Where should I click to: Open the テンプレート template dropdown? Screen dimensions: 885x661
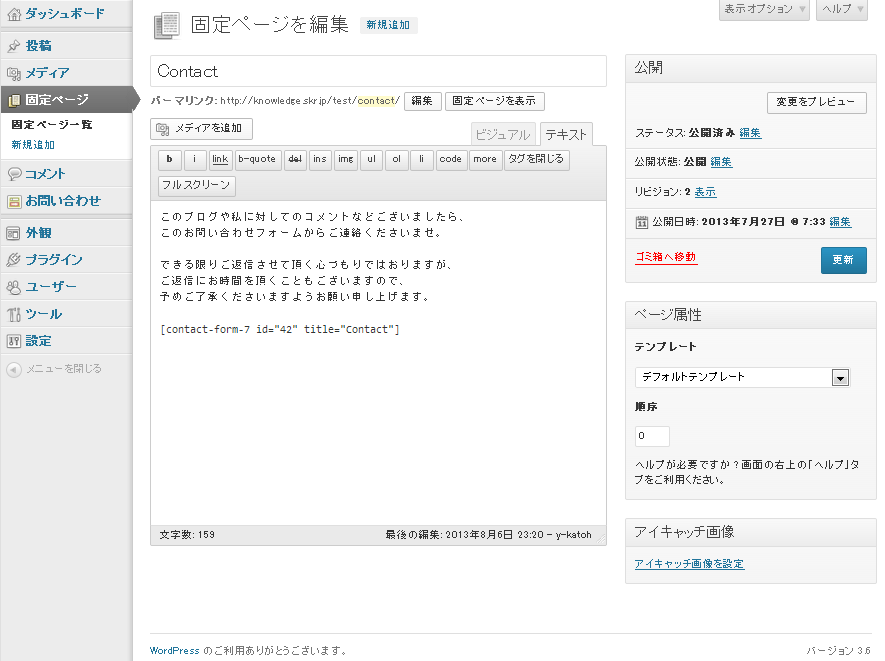pos(742,377)
